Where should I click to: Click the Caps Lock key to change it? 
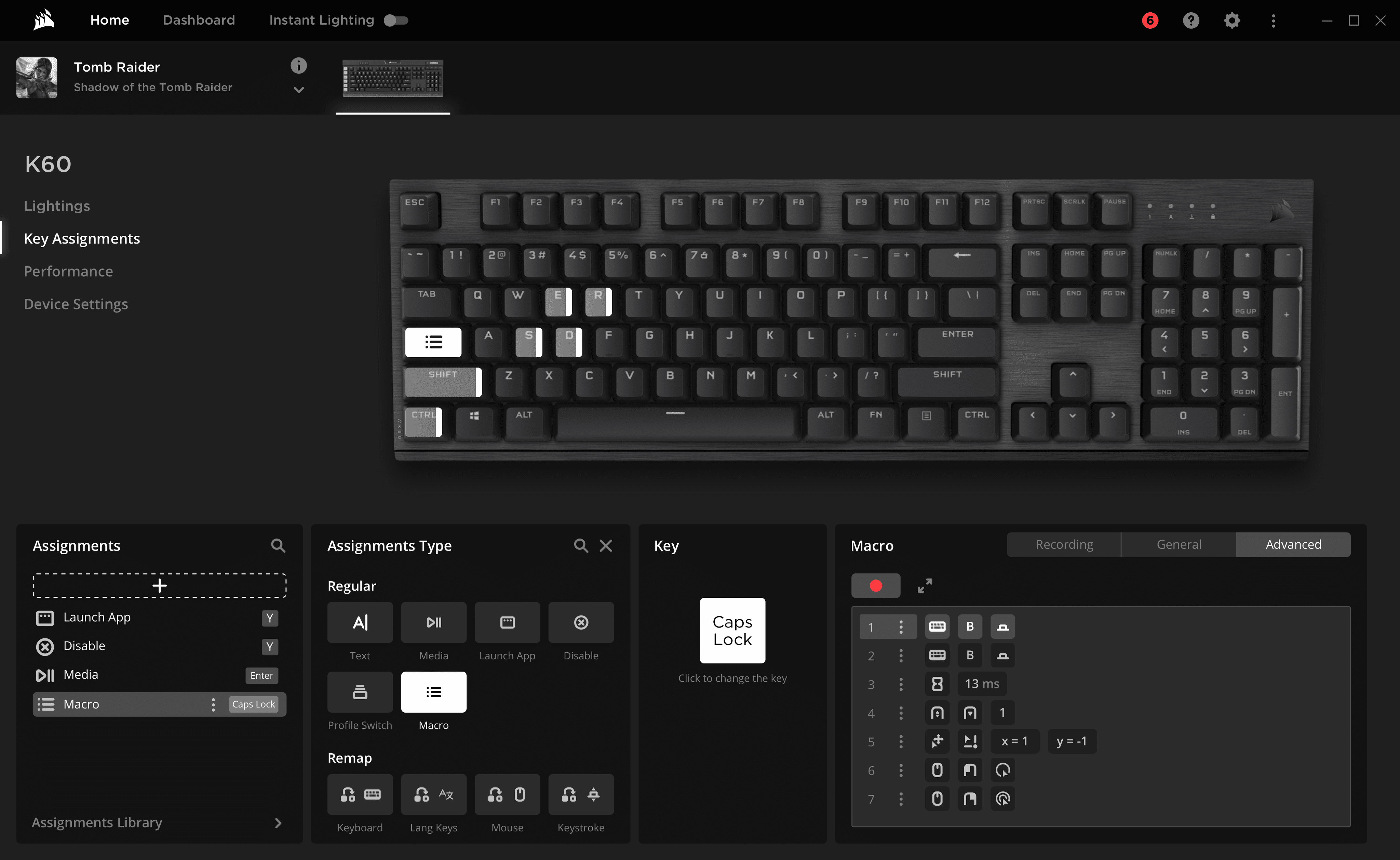[732, 630]
